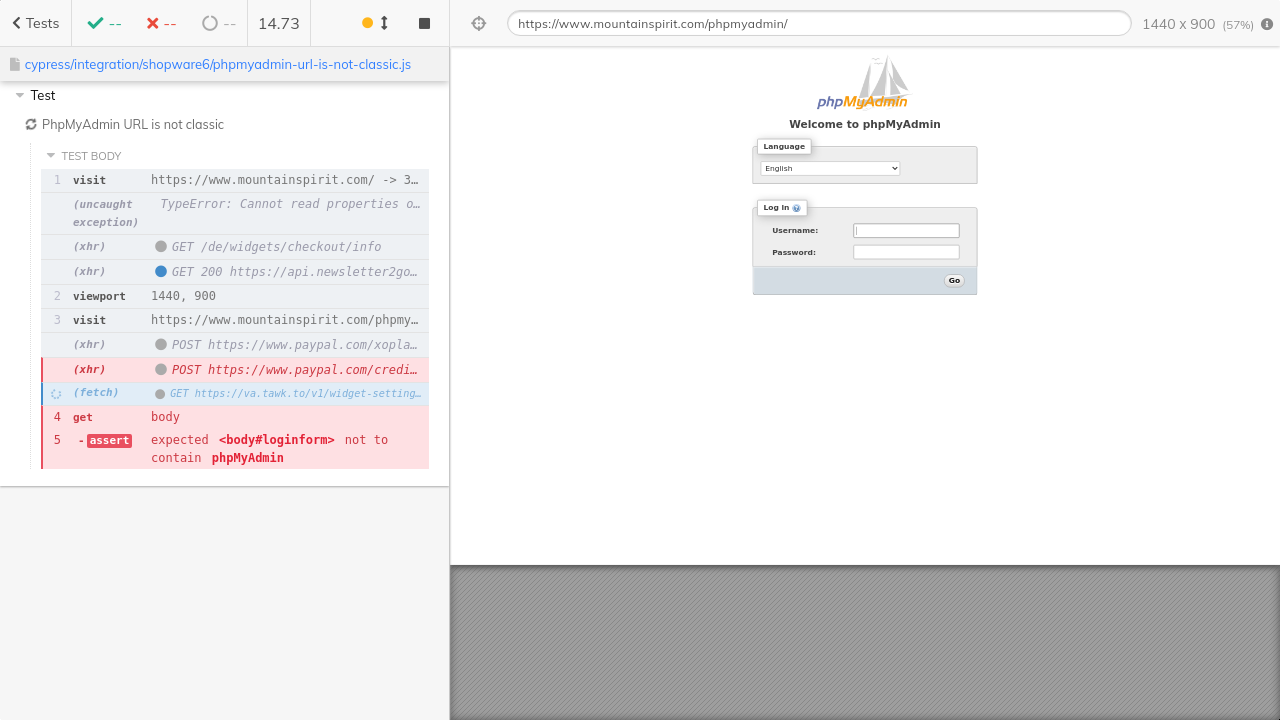The image size is (1280, 720).
Task: Click the running spinner icon beside the test title
Action: coord(31,125)
